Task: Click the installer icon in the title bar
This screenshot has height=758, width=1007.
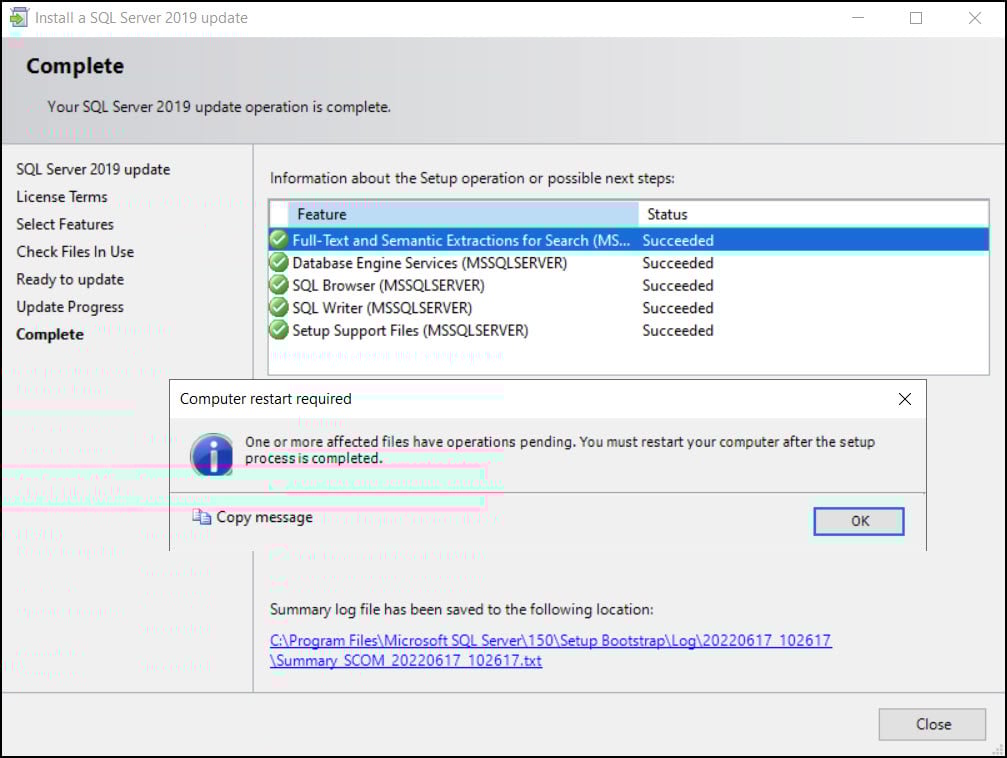Action: click(x=19, y=17)
